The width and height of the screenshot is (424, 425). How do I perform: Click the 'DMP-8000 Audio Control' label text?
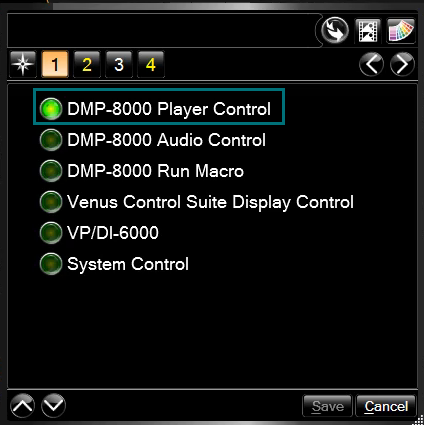click(x=166, y=140)
